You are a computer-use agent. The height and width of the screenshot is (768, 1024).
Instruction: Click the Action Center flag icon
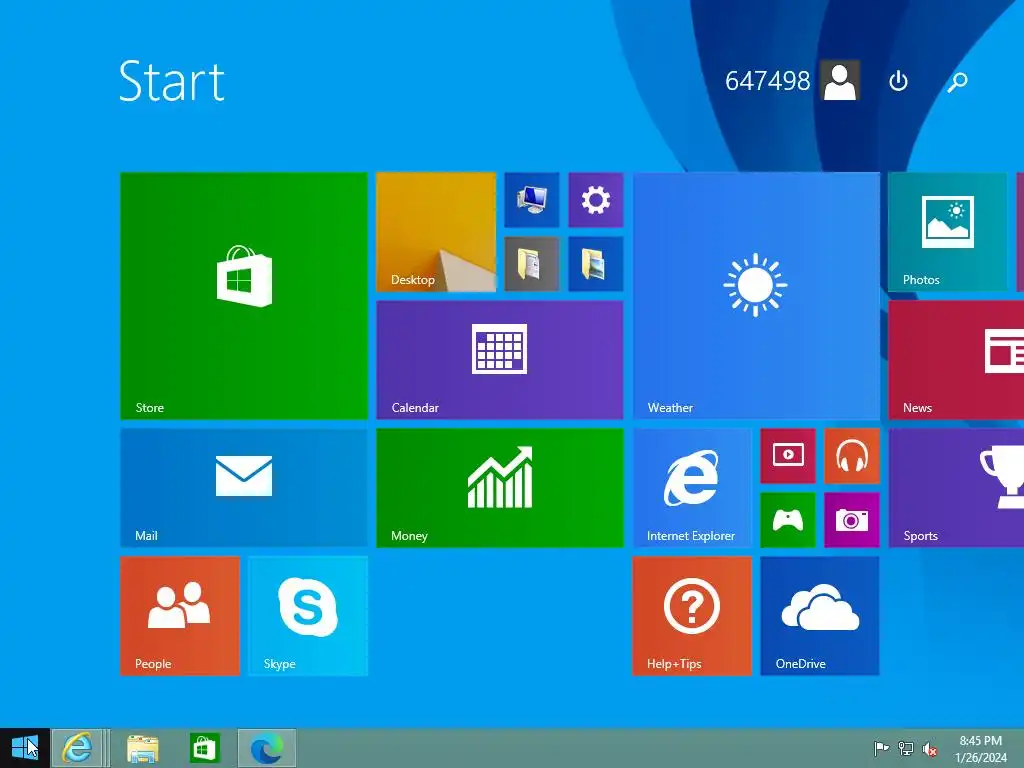point(881,748)
